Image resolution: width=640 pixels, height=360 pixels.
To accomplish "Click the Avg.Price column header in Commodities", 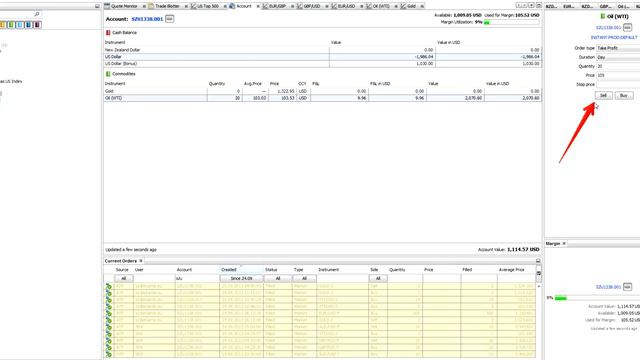I will [253, 84].
